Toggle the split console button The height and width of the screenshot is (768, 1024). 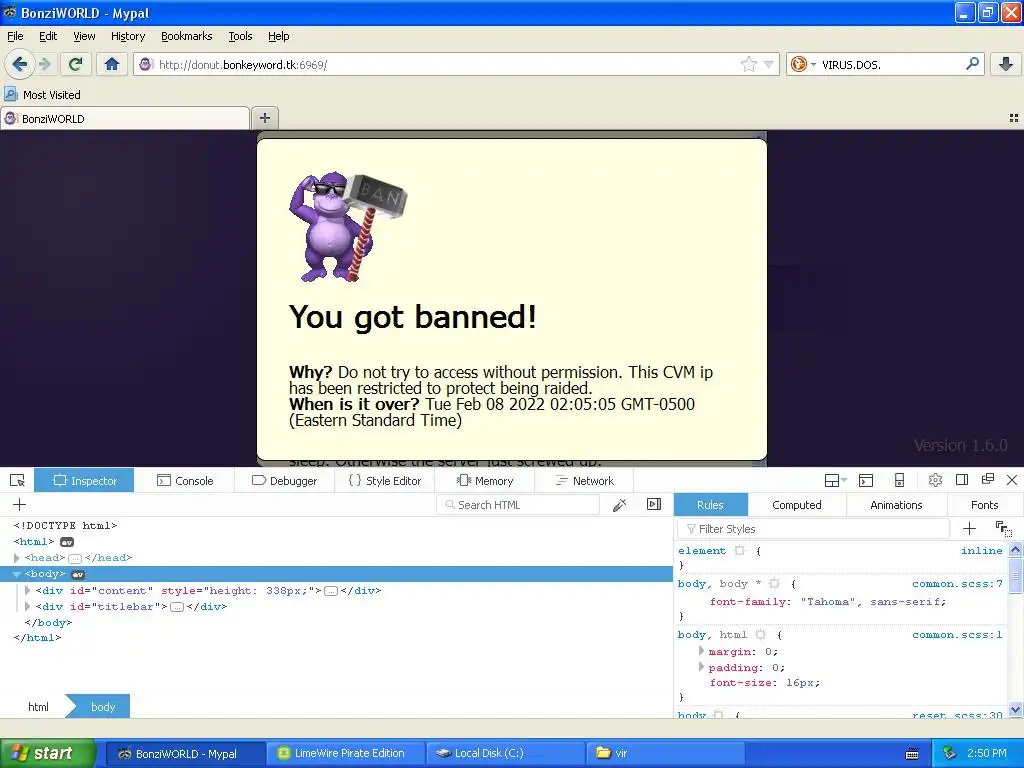click(x=866, y=481)
